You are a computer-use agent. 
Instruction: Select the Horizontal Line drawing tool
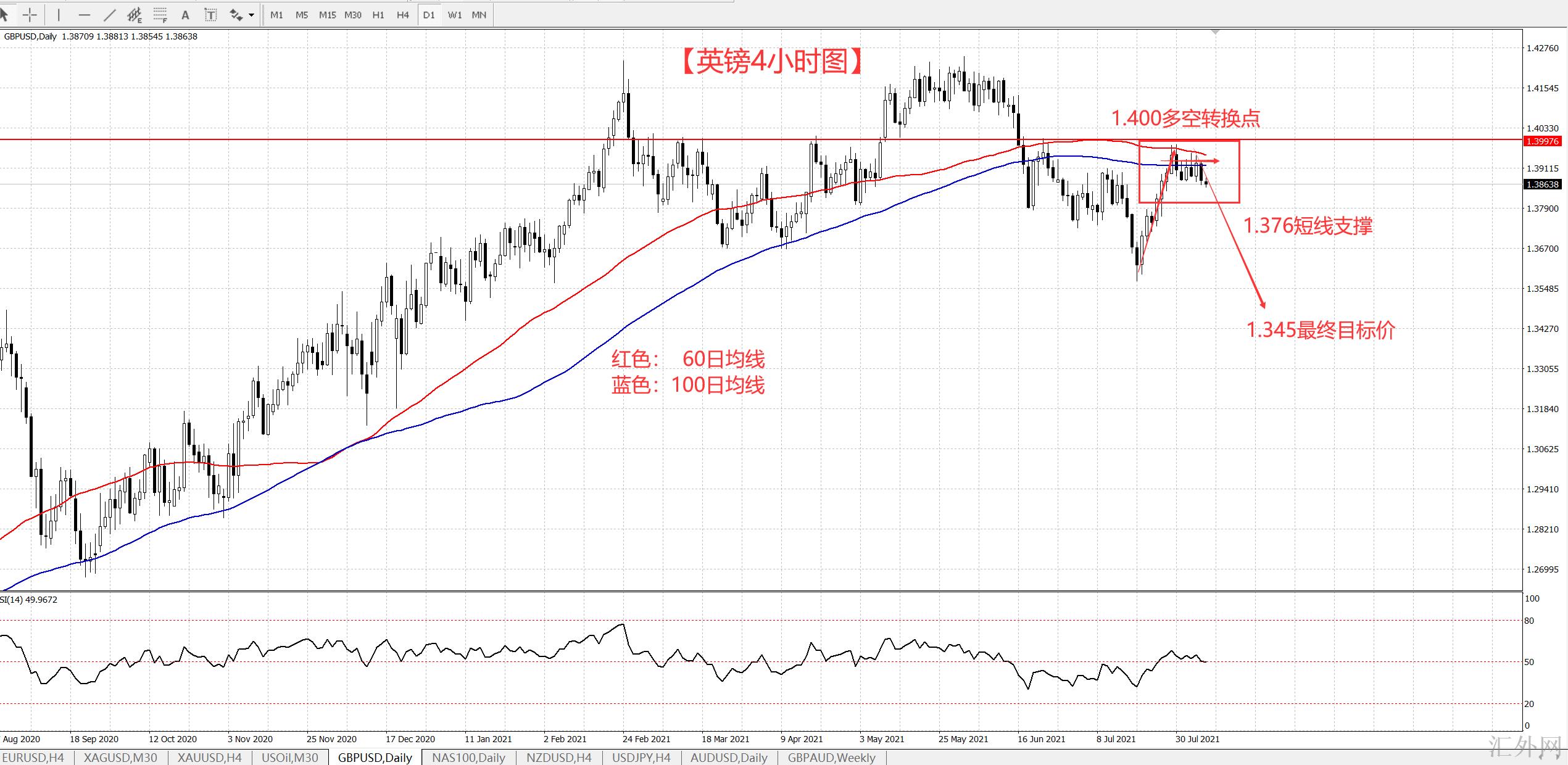coord(85,15)
